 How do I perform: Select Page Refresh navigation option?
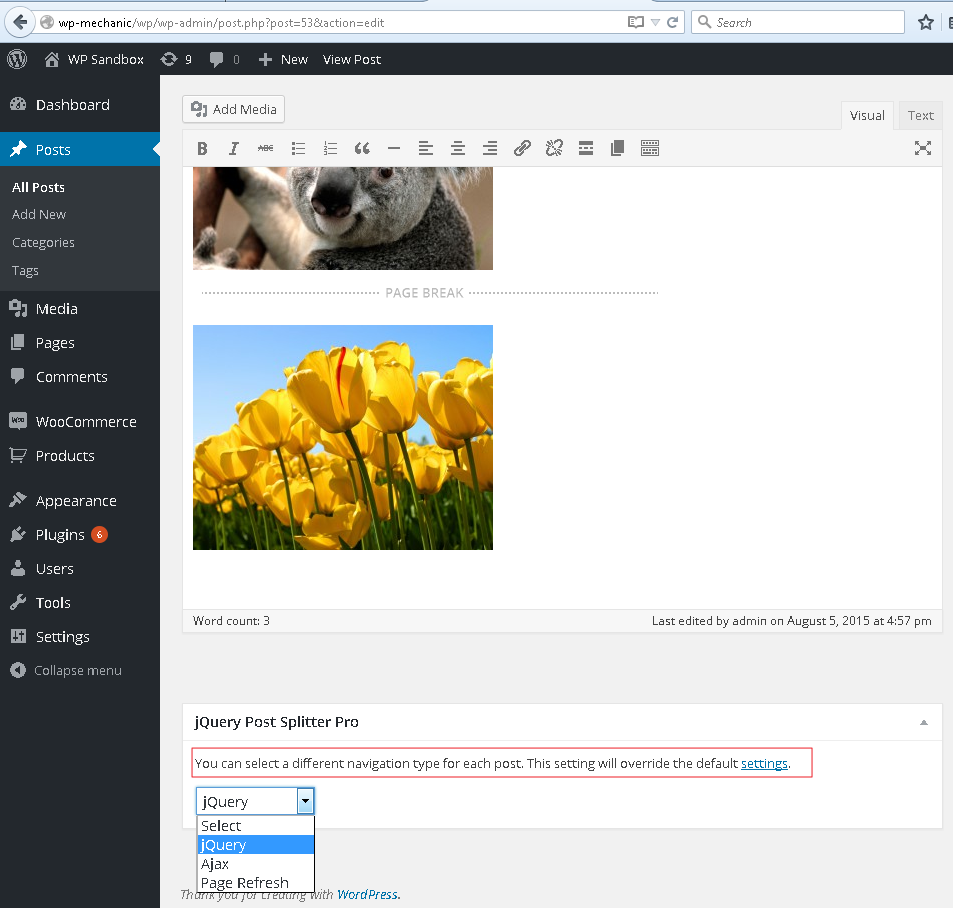point(244,883)
